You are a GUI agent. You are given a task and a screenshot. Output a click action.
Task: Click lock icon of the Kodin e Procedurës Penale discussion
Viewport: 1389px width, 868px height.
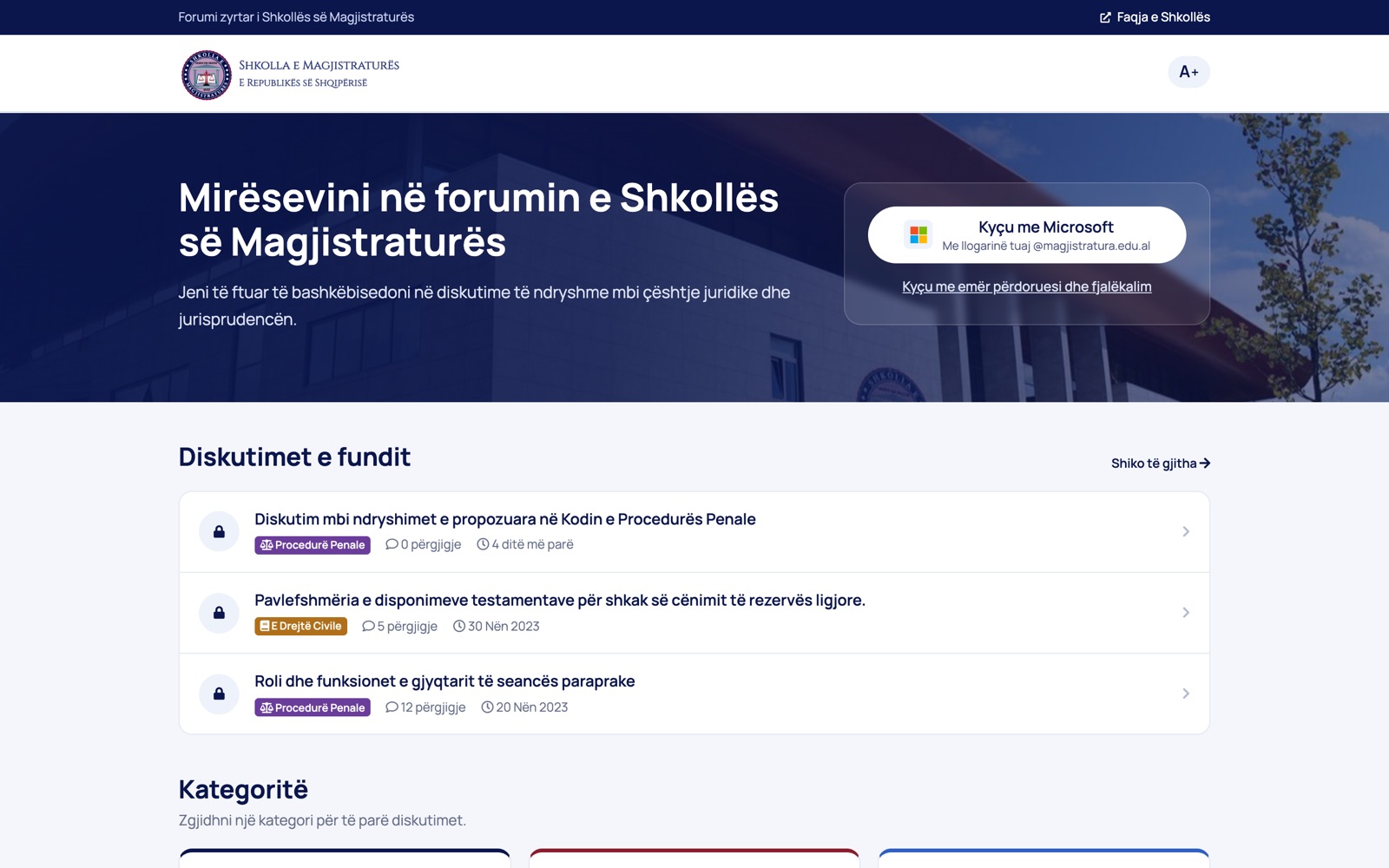point(219,531)
